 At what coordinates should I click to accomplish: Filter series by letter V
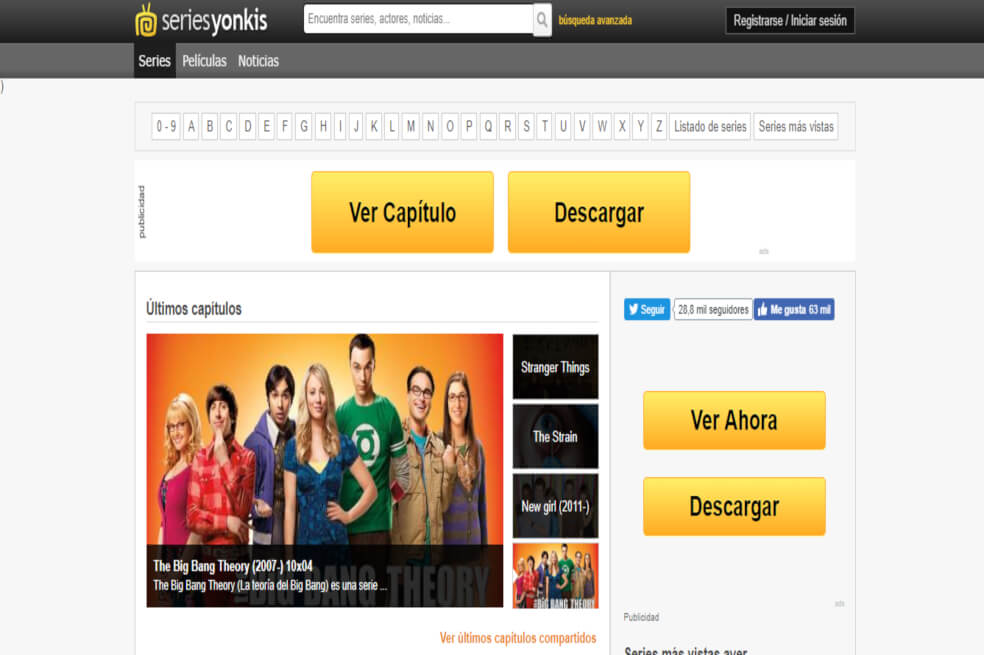582,127
